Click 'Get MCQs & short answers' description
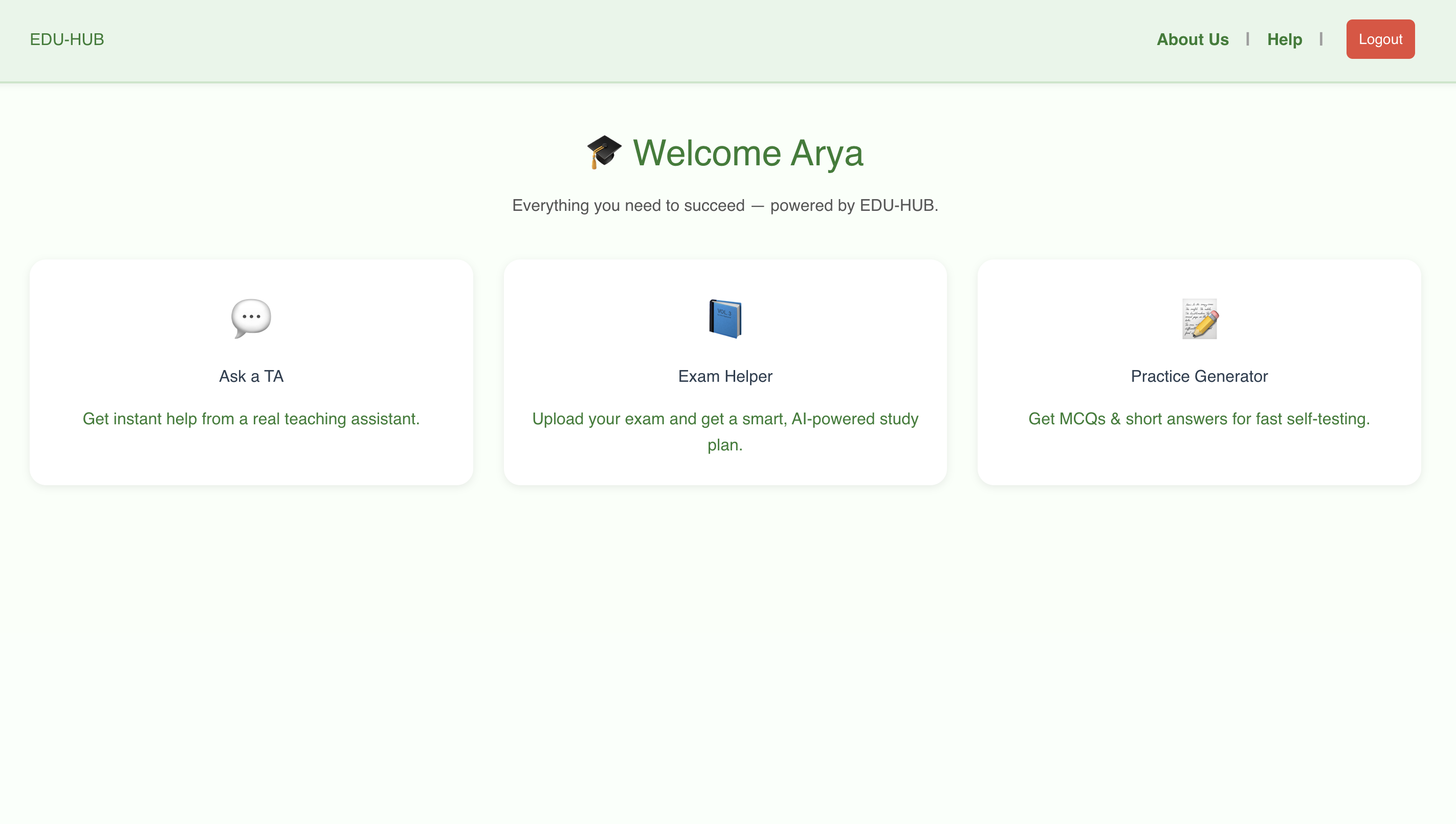The height and width of the screenshot is (824, 1456). 1199,419
